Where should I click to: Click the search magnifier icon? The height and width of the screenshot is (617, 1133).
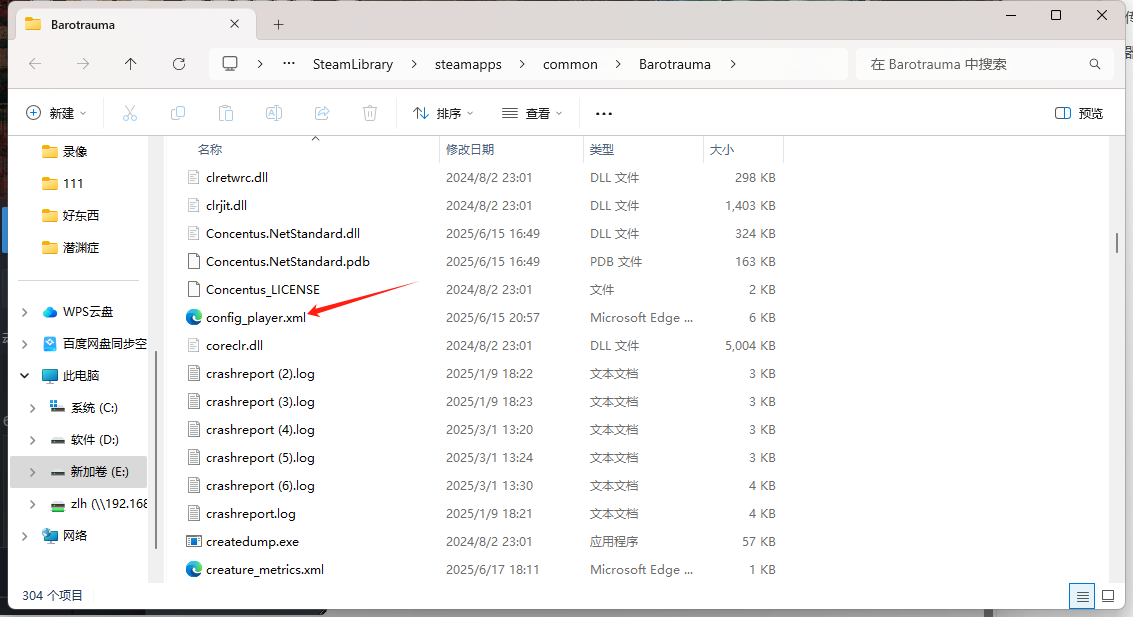pyautogui.click(x=1095, y=64)
